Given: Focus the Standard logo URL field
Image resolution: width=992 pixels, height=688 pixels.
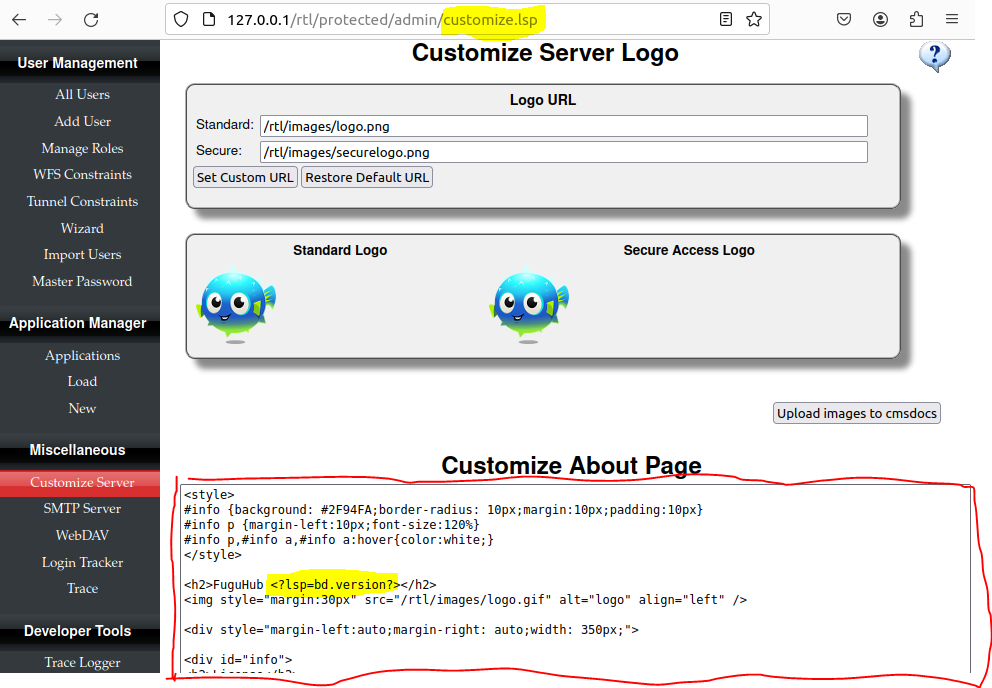Looking at the screenshot, I should [x=564, y=126].
